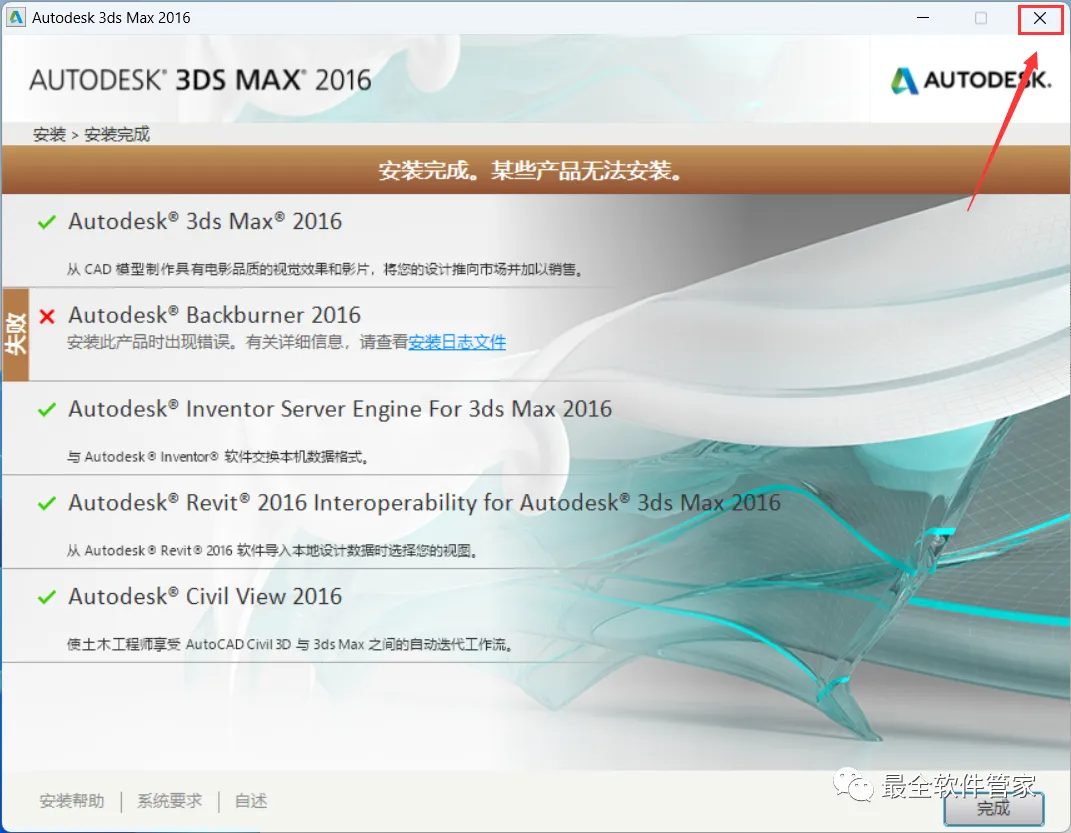Click the 从 Autodesk Revit 2016 软件导入 description
Screen dimensions: 1071x833
pyautogui.click(x=272, y=550)
